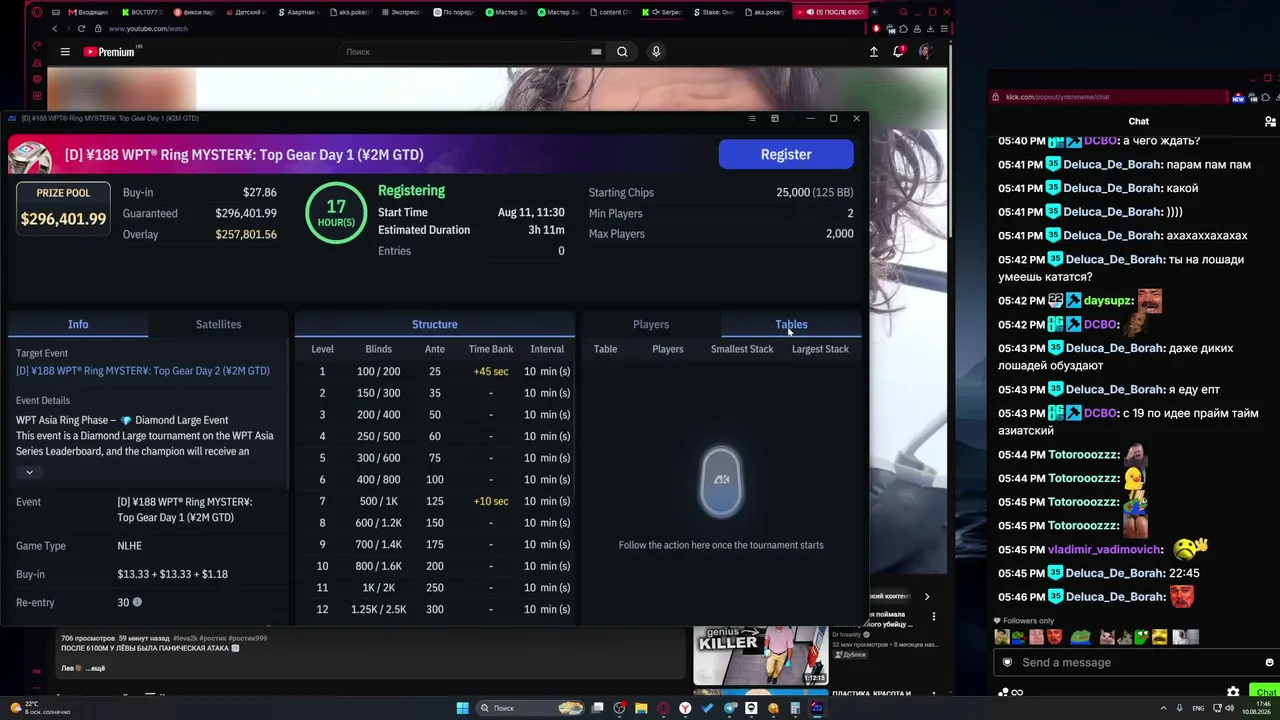Screen dimensions: 1280x720
Task: Open a new browser tab
Action: click(x=874, y=12)
